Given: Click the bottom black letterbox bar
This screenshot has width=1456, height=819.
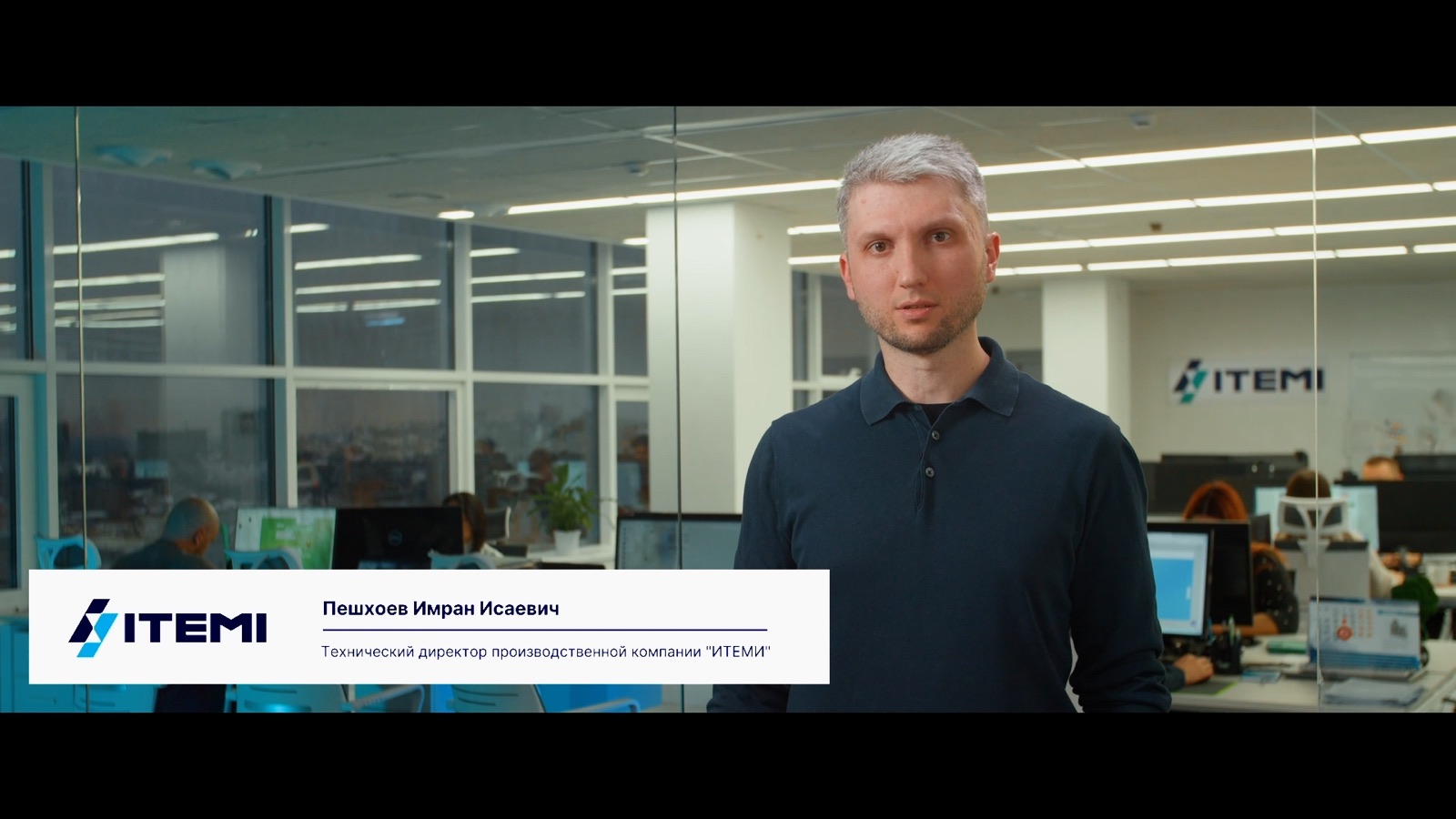Looking at the screenshot, I should click(x=728, y=765).
